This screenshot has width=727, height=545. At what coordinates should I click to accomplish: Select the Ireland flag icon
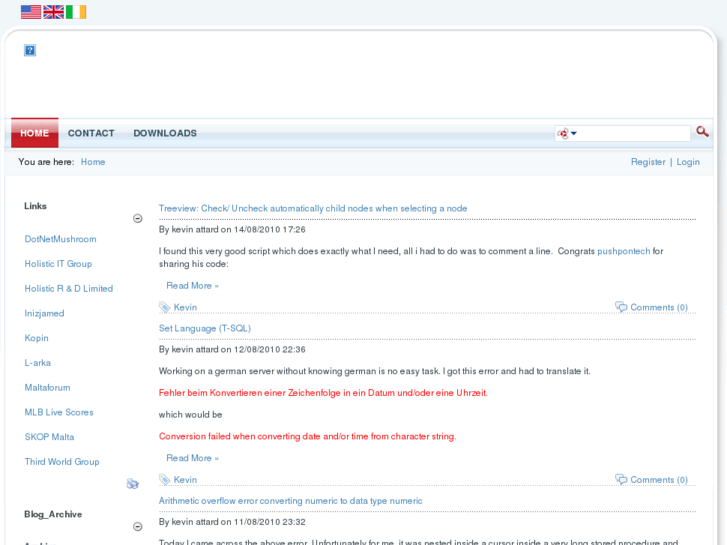(76, 12)
